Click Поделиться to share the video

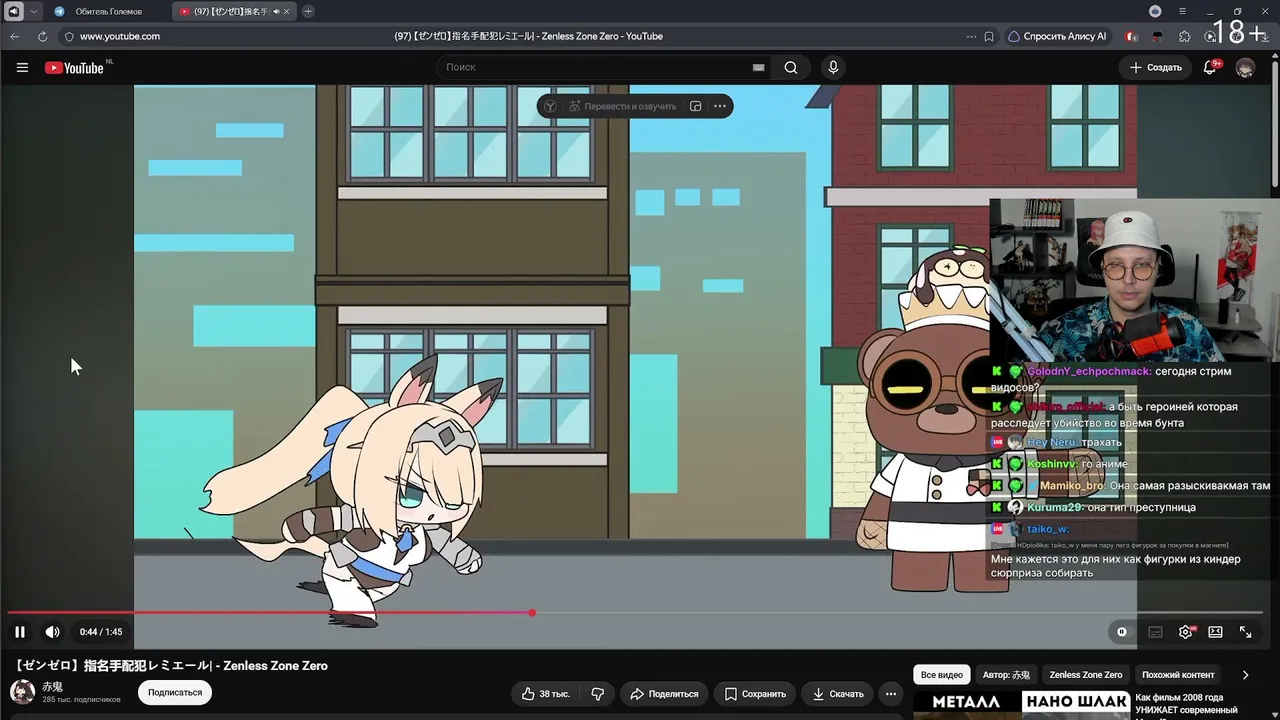(664, 694)
